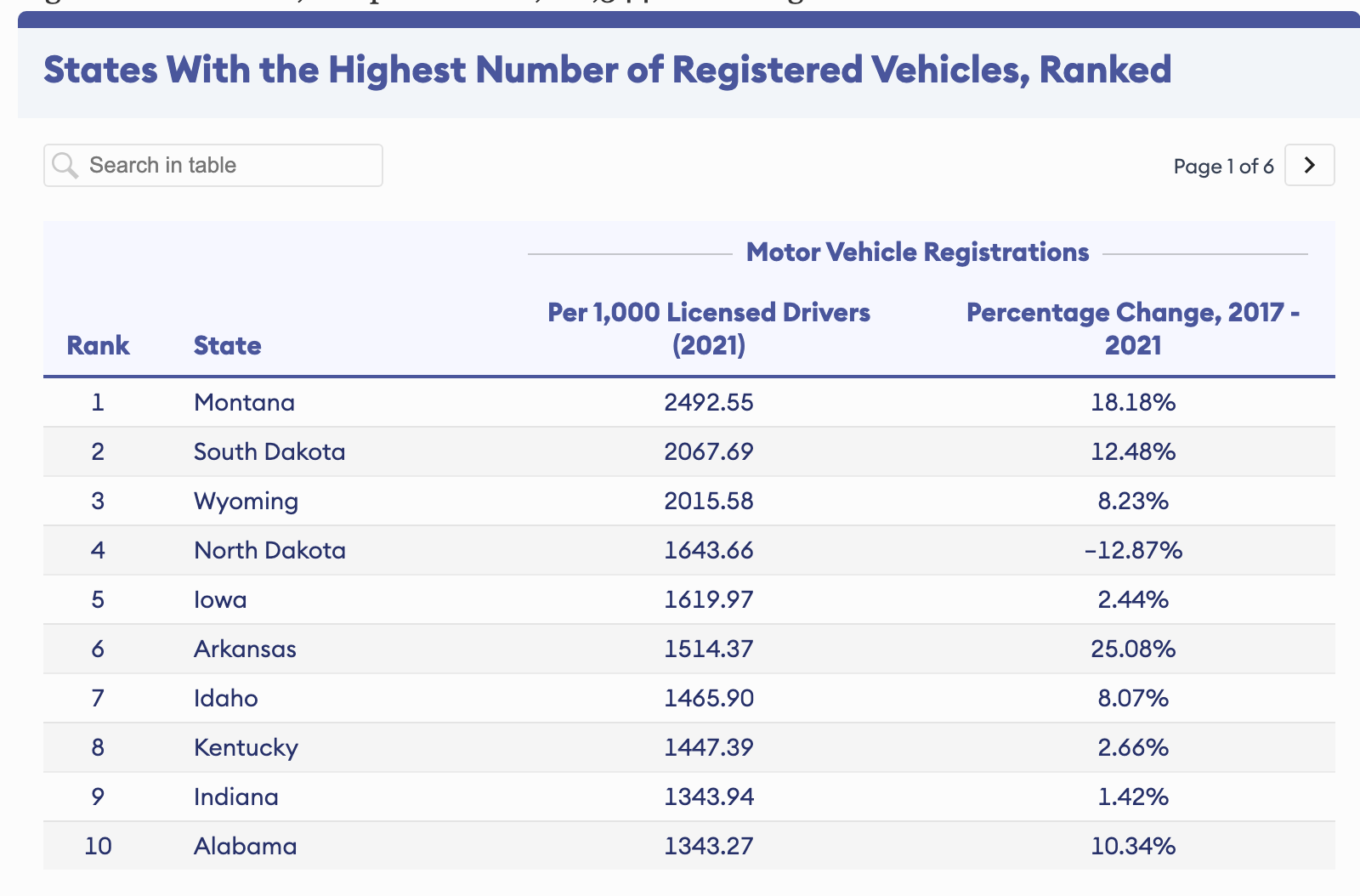Click rank number 8 in Kentucky row

[98, 747]
